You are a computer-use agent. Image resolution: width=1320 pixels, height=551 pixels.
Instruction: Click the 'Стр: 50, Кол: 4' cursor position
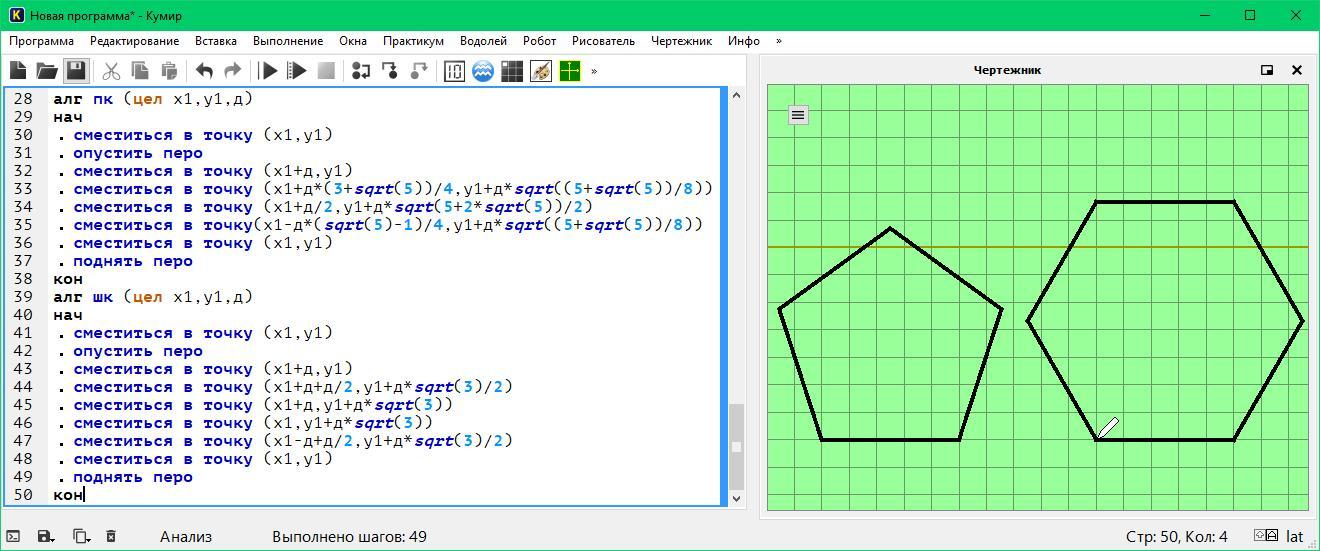(x=1176, y=537)
